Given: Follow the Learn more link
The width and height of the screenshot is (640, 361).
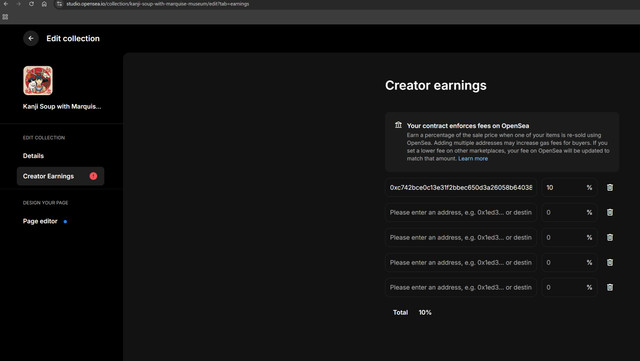Looking at the screenshot, I should (x=473, y=158).
